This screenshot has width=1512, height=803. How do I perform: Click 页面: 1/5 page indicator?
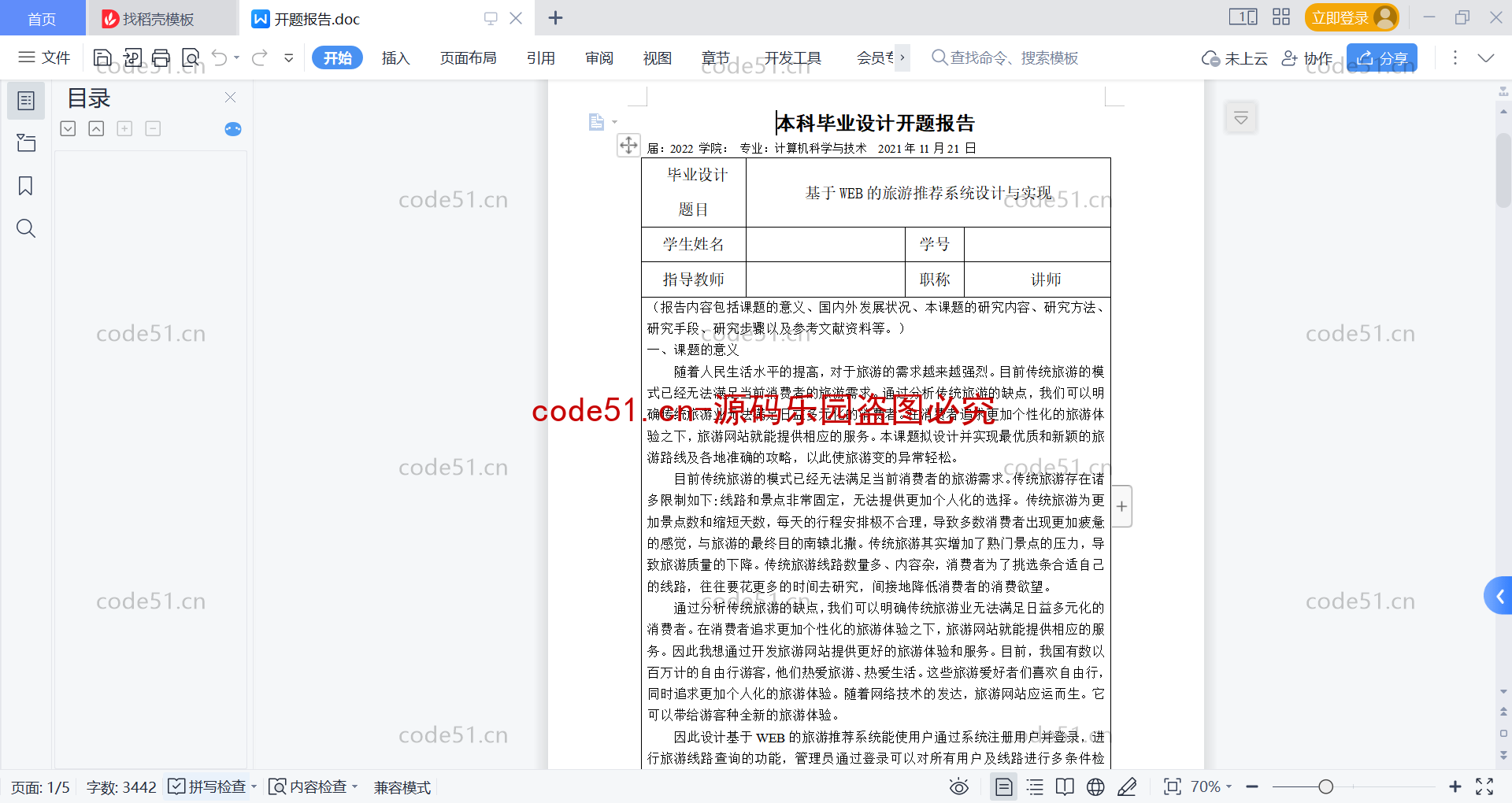[x=40, y=786]
